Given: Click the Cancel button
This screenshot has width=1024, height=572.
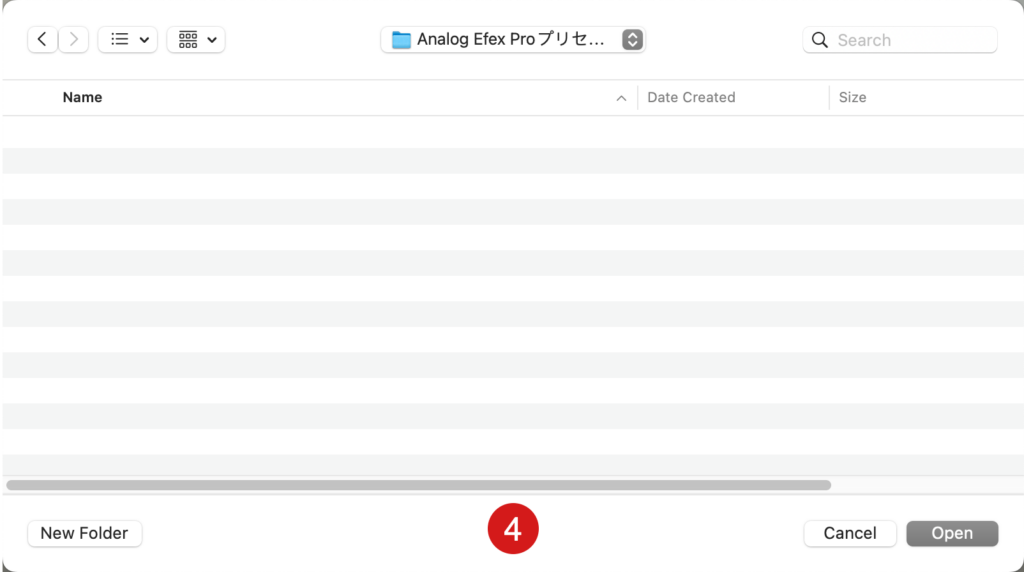Looking at the screenshot, I should coord(850,533).
